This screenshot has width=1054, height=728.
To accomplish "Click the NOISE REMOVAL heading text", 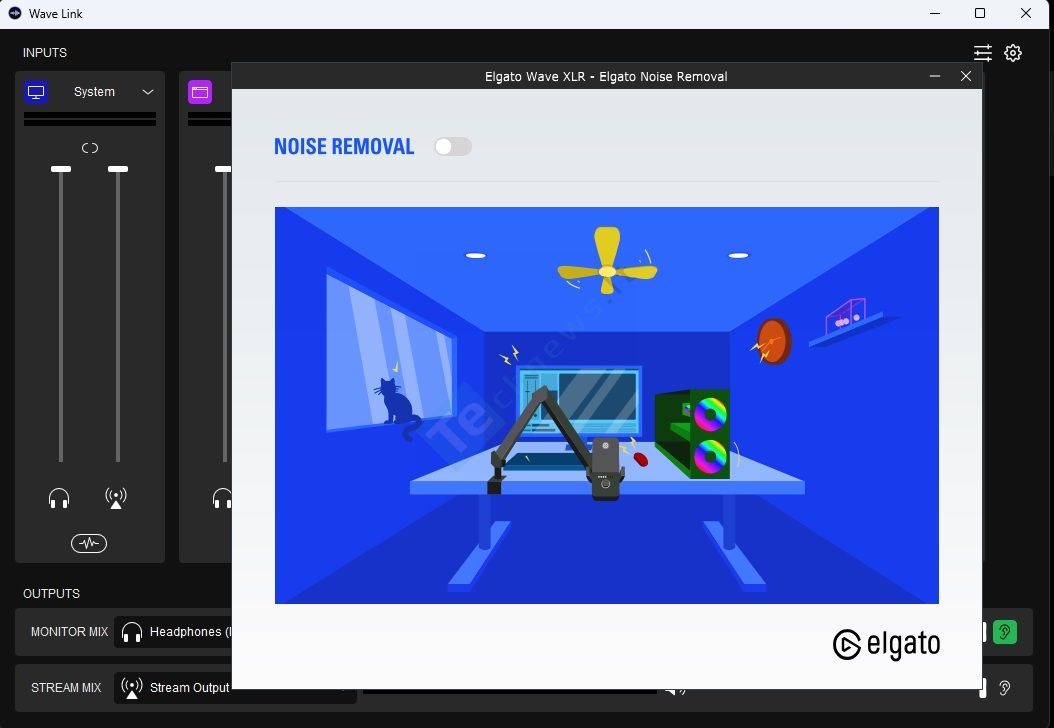I will coord(344,147).
